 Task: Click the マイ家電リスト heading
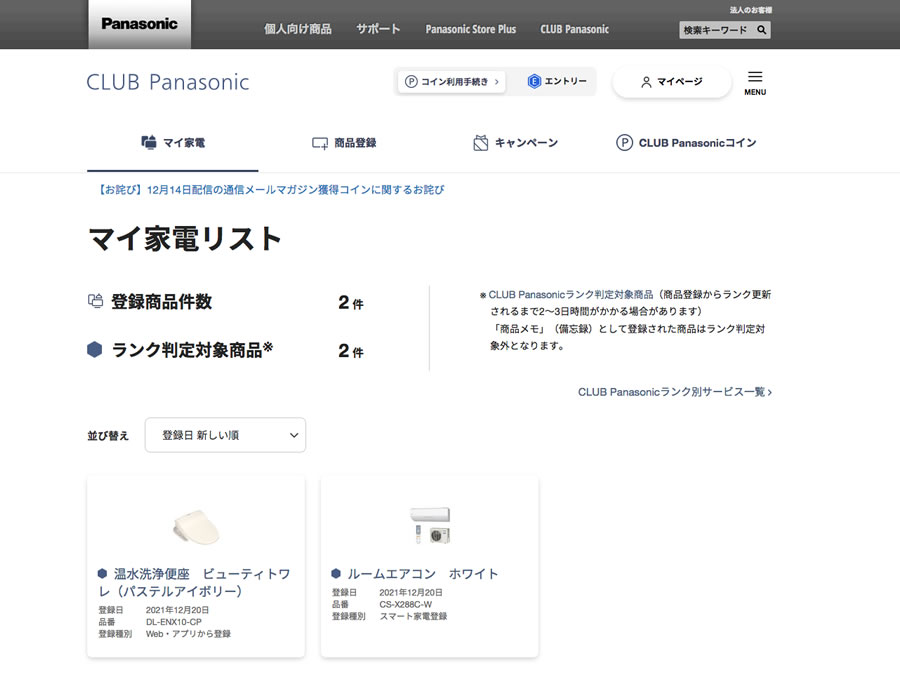(x=185, y=238)
